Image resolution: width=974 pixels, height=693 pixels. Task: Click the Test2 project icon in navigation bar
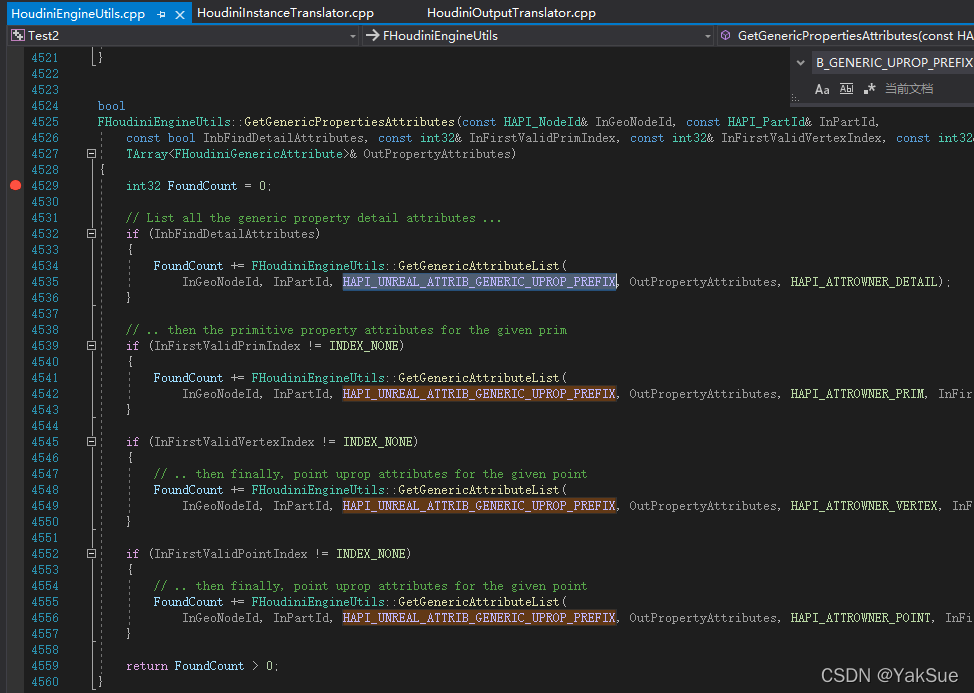(17, 35)
